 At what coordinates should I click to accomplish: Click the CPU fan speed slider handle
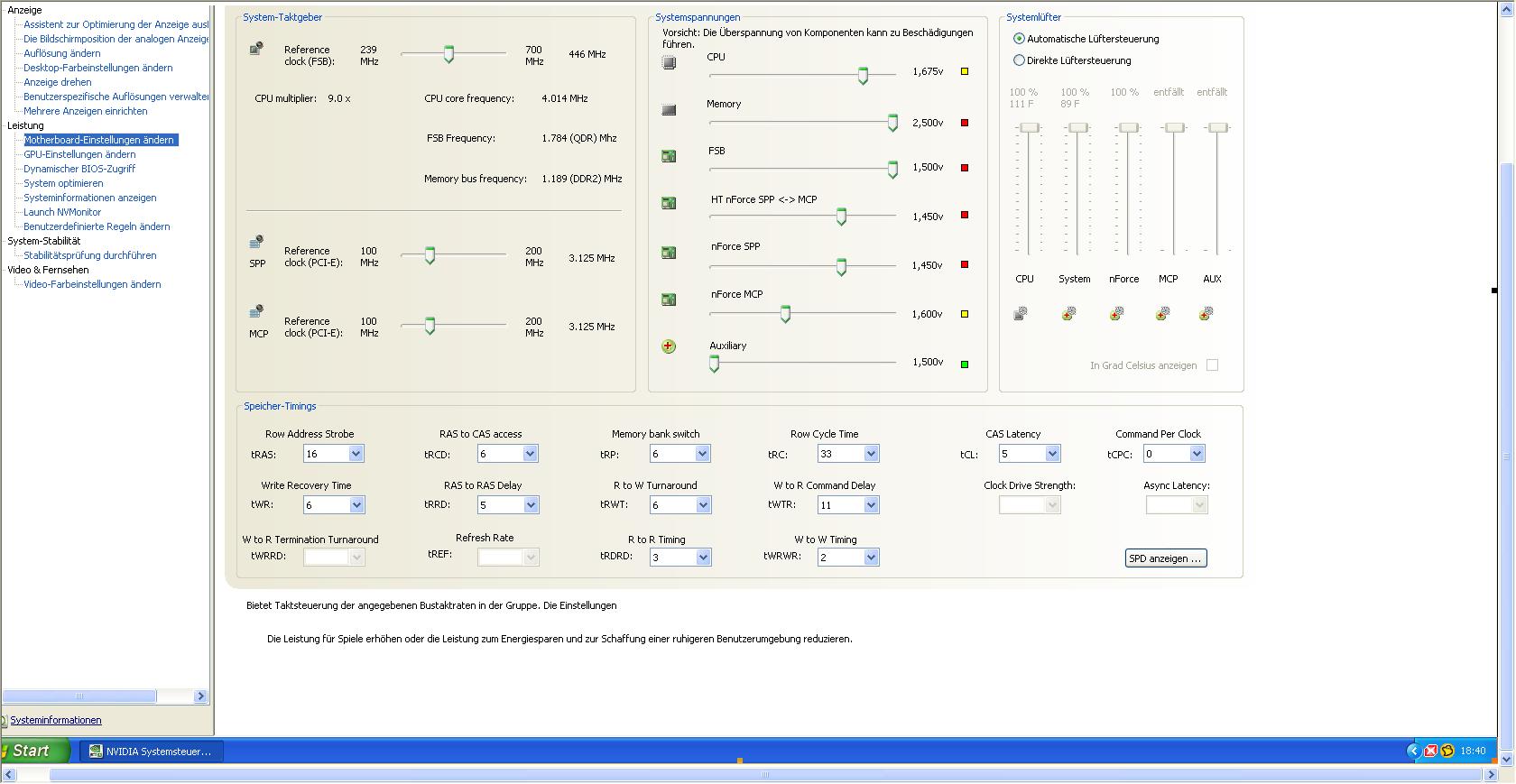tap(1030, 127)
